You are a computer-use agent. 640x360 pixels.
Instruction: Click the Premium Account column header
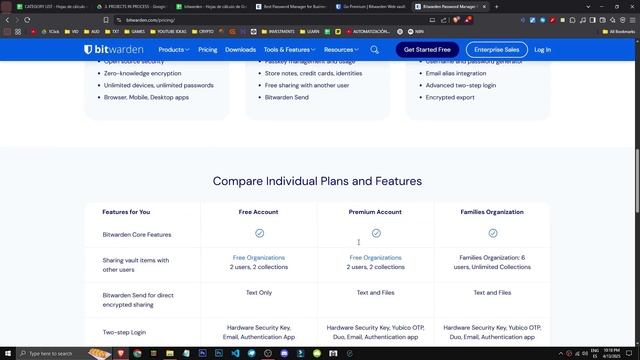coord(375,212)
